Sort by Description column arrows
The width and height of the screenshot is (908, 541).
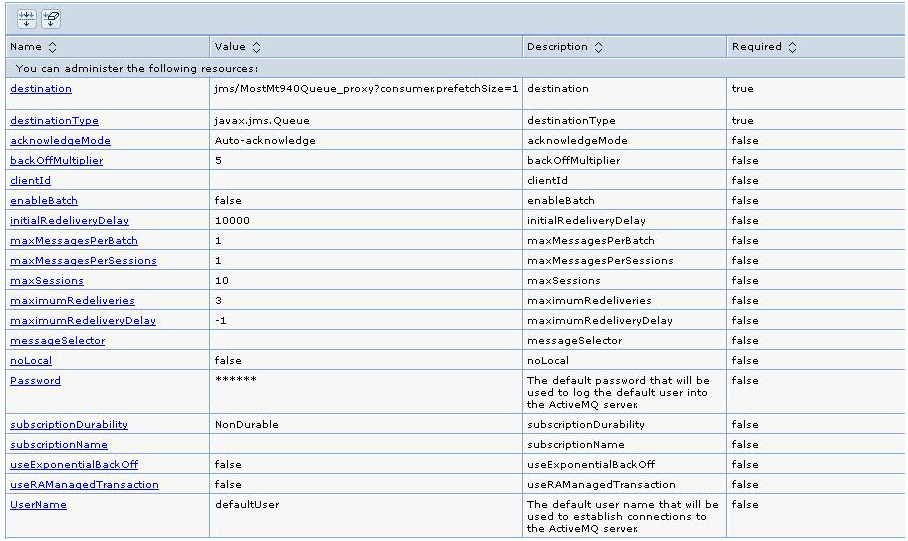(598, 47)
